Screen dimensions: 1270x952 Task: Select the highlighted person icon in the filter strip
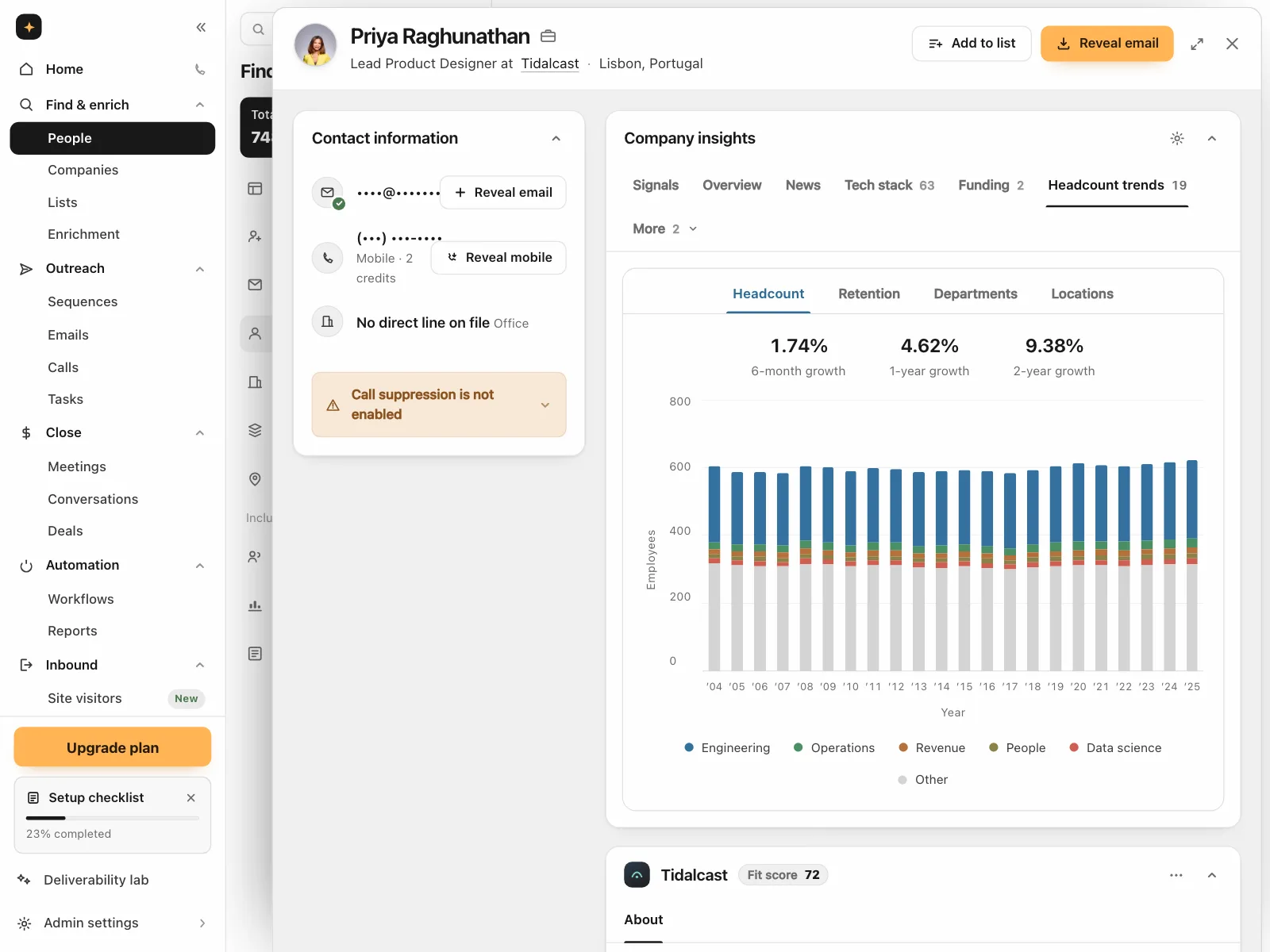tap(255, 333)
